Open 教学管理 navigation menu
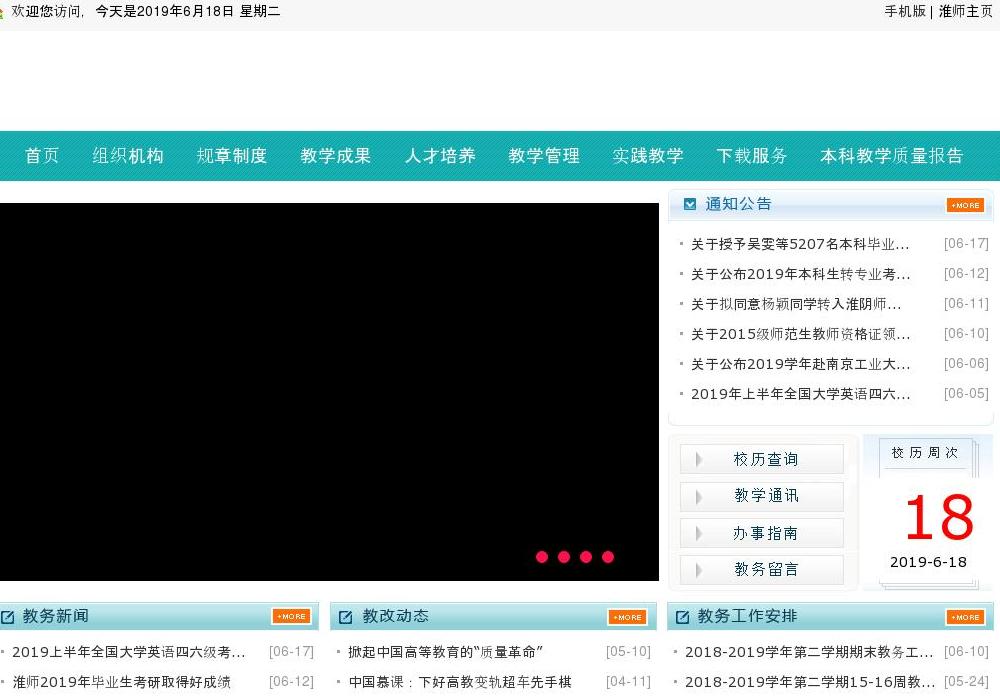 point(544,156)
